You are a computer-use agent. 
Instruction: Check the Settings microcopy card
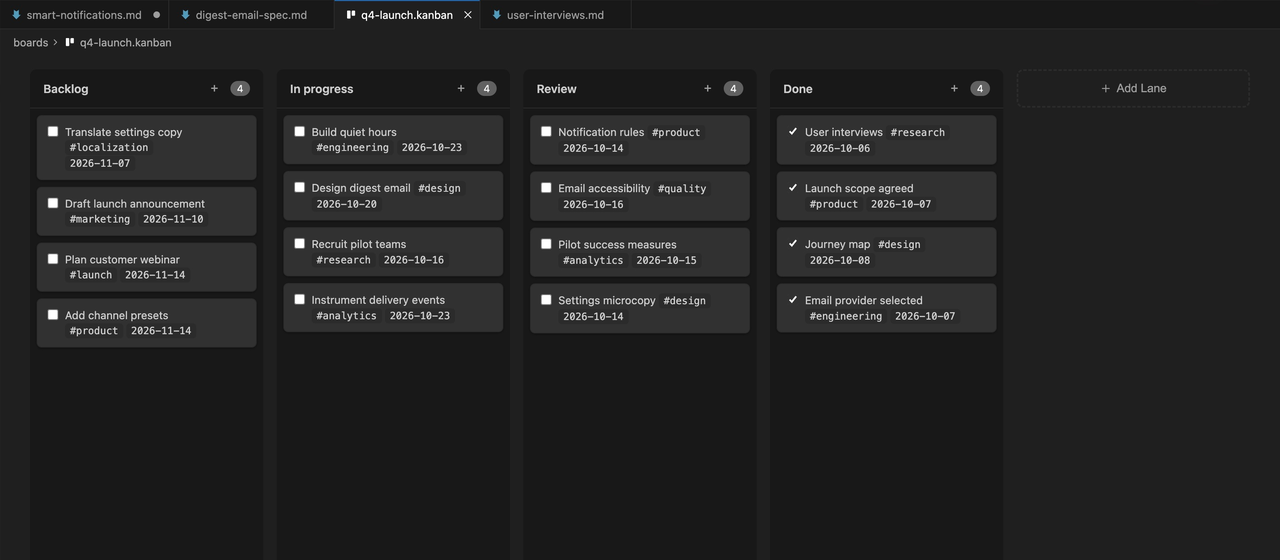546,299
